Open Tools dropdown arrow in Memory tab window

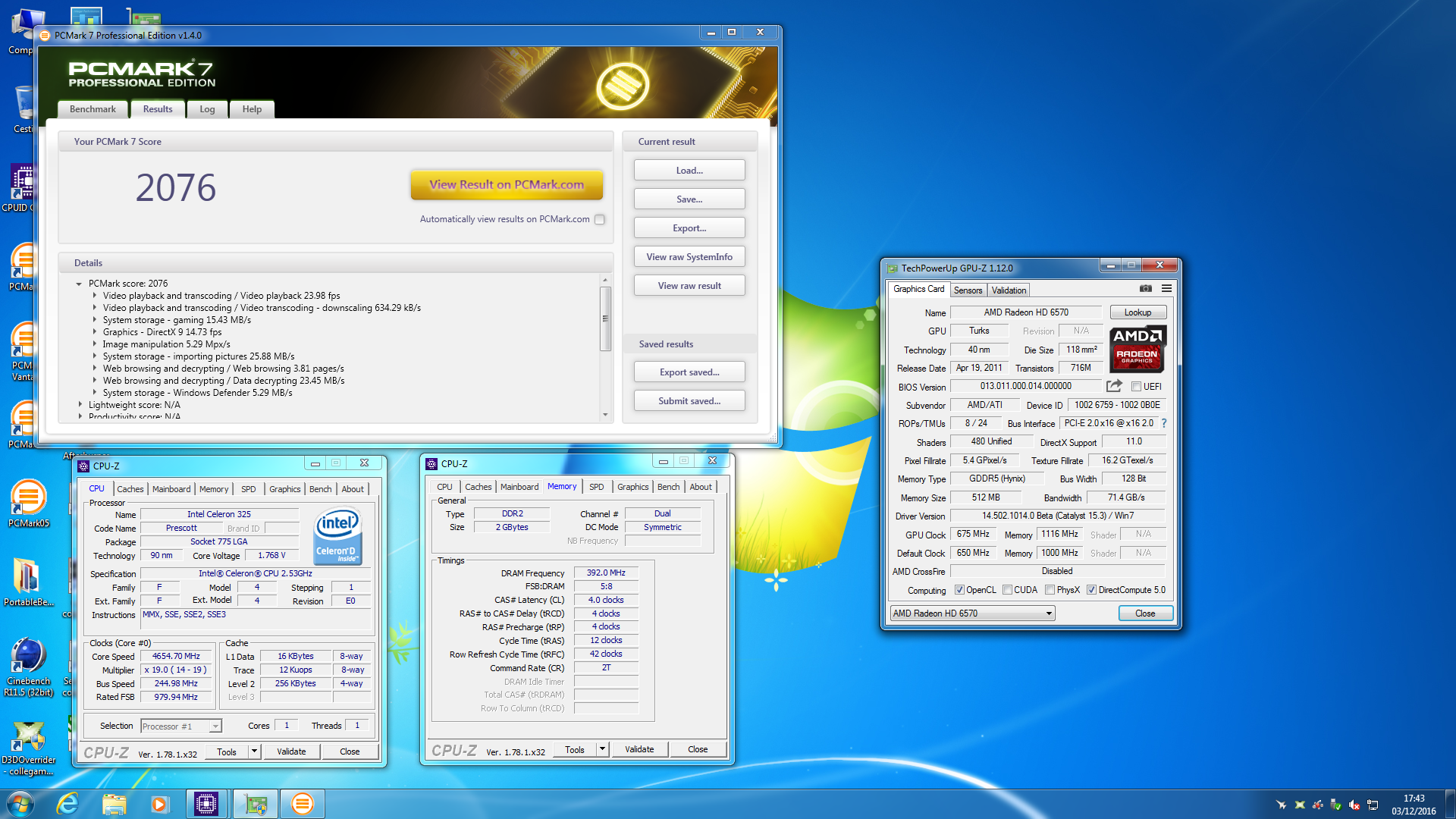602,749
